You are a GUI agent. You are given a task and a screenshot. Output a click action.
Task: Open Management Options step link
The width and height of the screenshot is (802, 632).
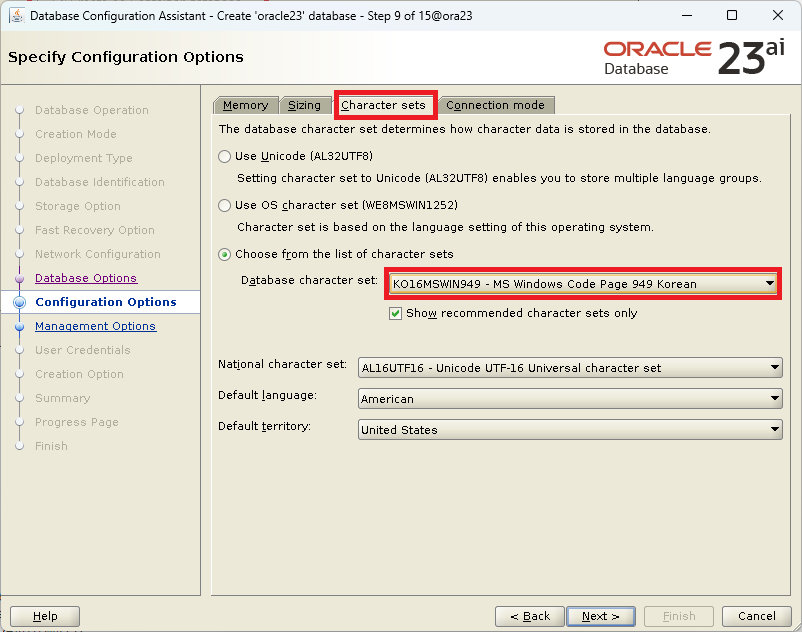point(95,326)
